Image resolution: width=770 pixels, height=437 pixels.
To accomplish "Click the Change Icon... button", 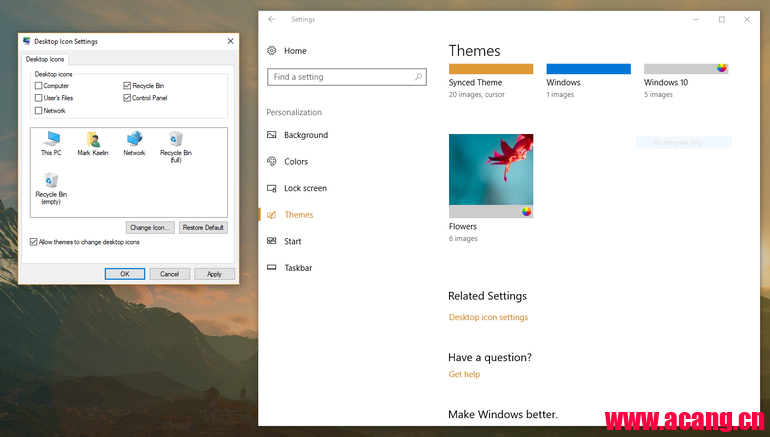I will pos(150,227).
